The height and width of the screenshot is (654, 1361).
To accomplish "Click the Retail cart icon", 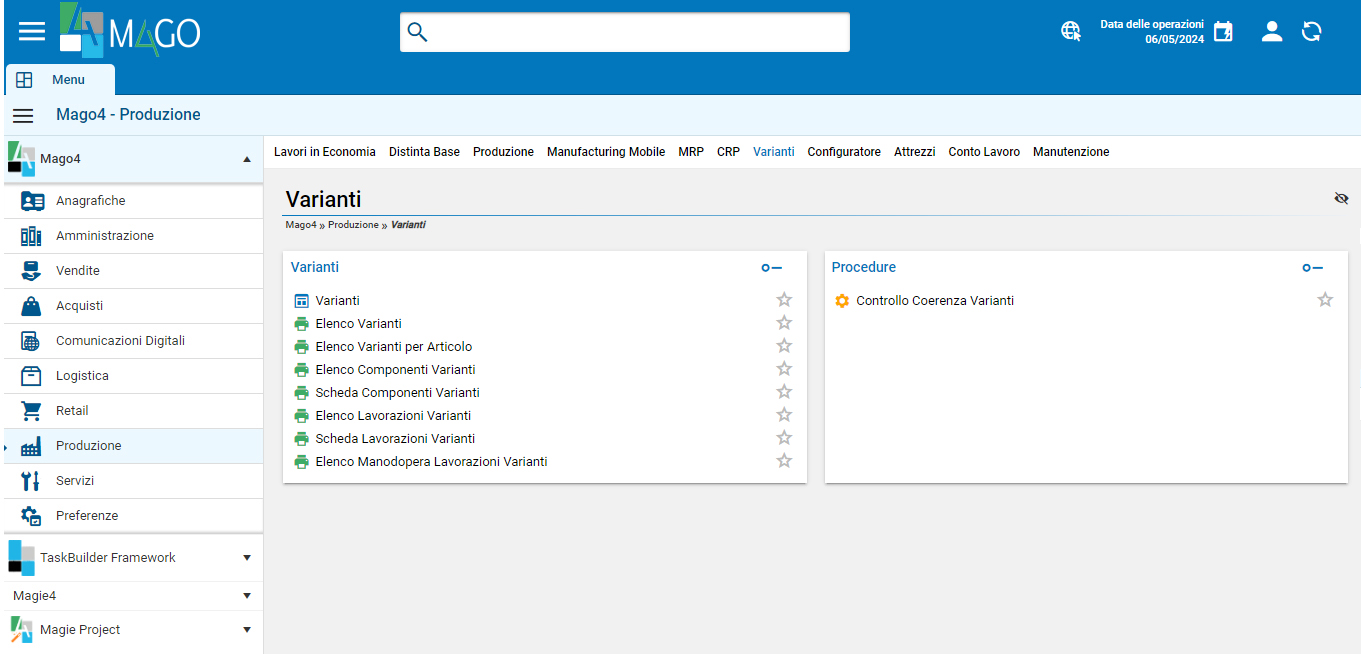I will (31, 411).
